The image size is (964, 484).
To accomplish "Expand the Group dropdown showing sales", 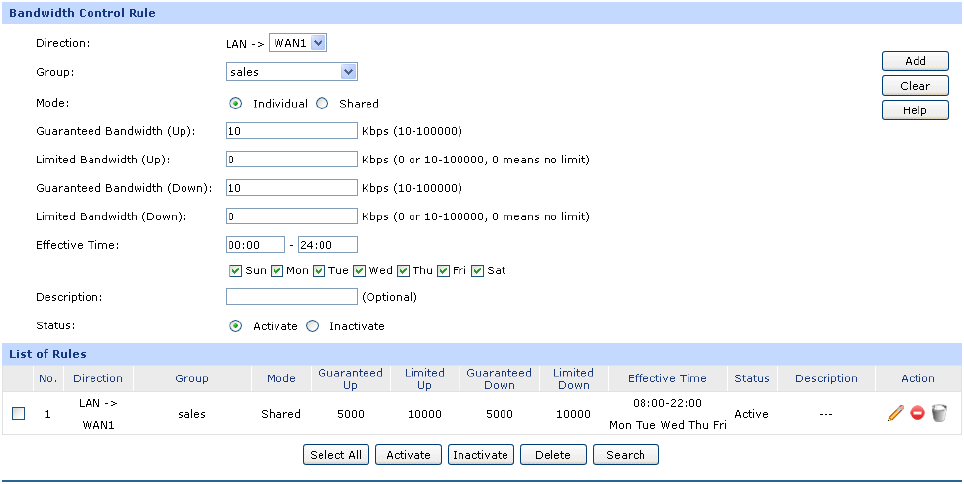I will click(x=291, y=72).
